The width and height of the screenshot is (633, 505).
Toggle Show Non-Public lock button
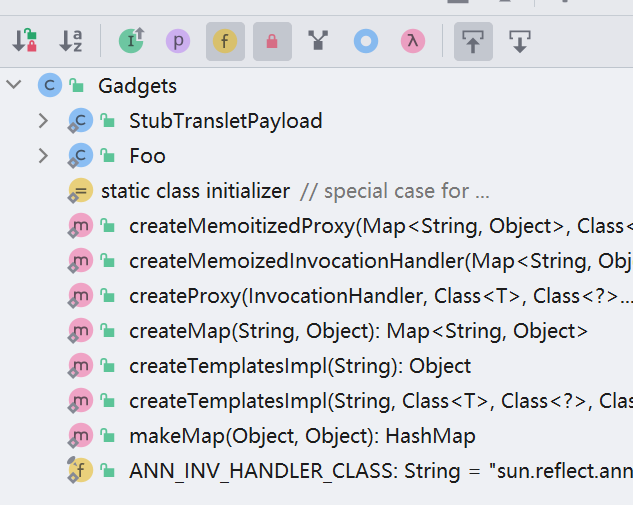click(x=272, y=41)
